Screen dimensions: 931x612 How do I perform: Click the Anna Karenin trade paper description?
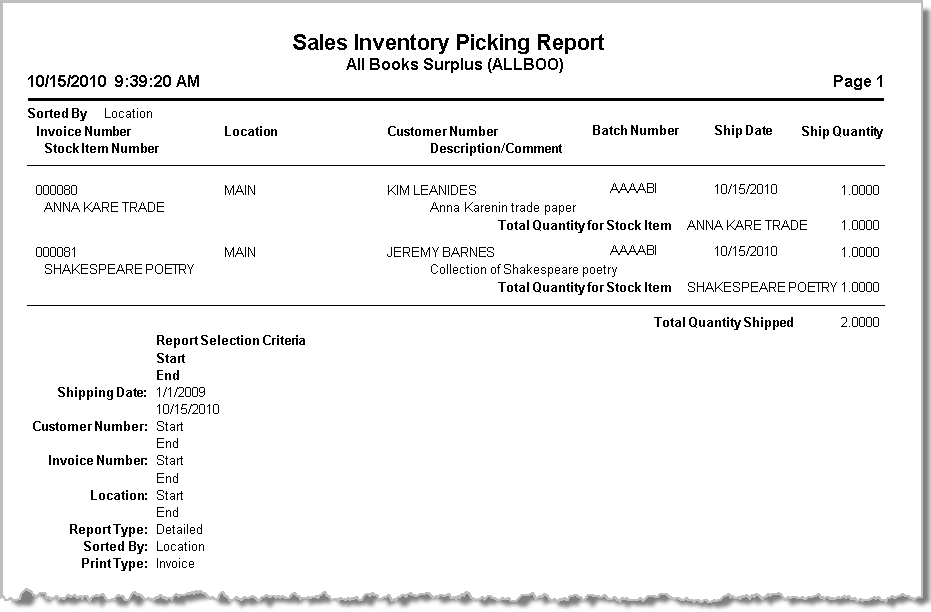503,208
